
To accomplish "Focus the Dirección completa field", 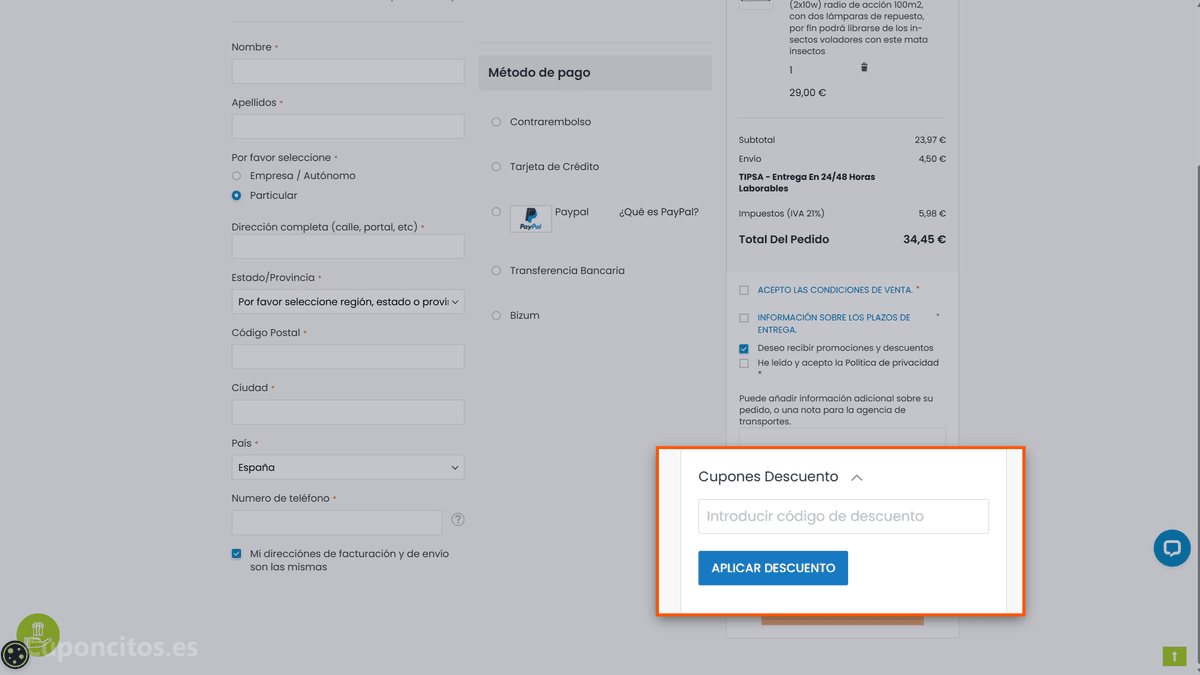I will [348, 246].
